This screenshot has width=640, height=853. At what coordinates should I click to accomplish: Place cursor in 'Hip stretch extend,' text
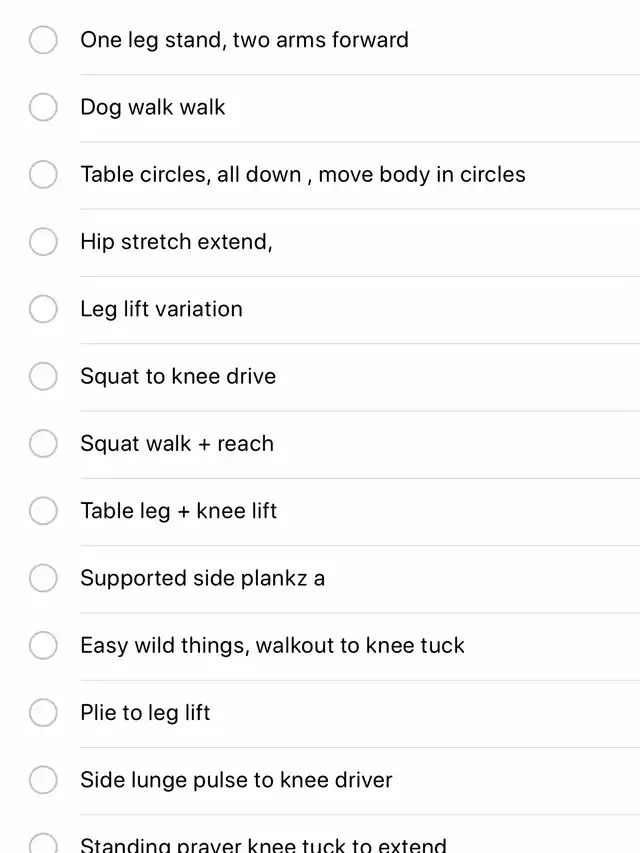(x=176, y=242)
